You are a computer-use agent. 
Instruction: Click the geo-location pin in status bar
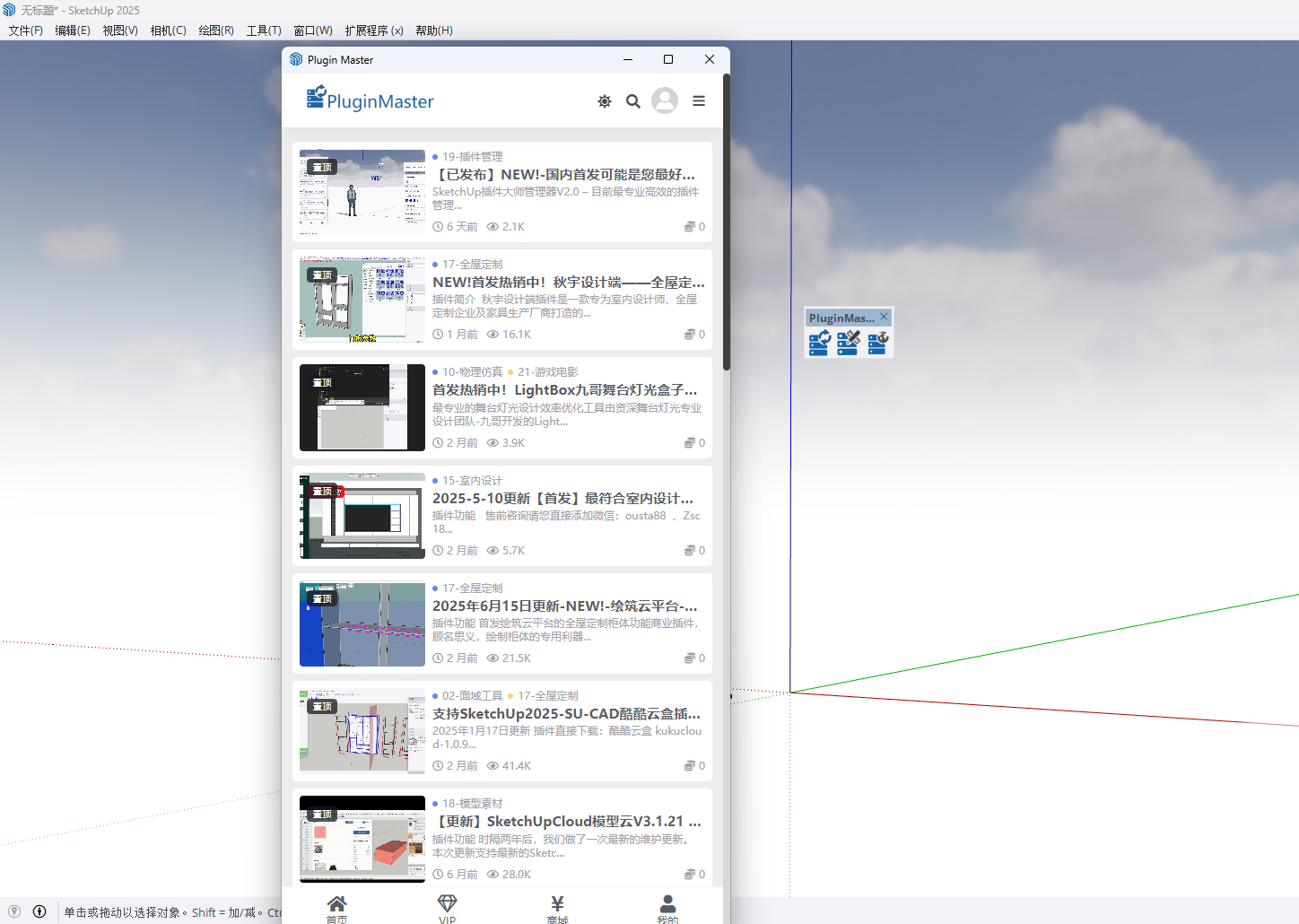click(x=14, y=911)
